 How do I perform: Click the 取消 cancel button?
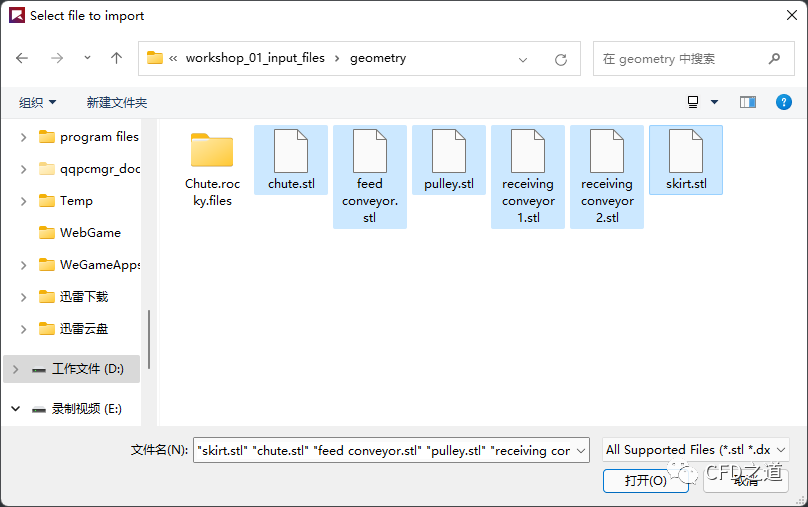746,481
